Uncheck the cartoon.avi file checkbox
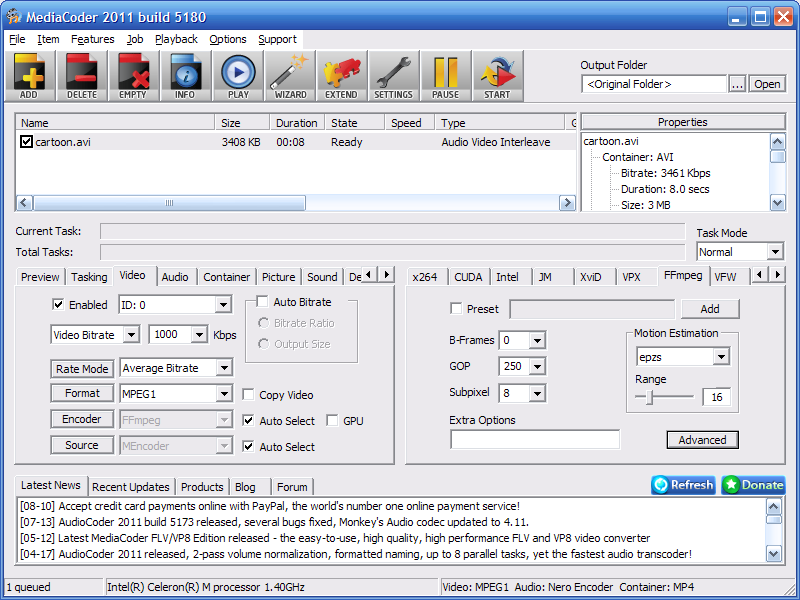This screenshot has height=600, width=800. click(27, 141)
